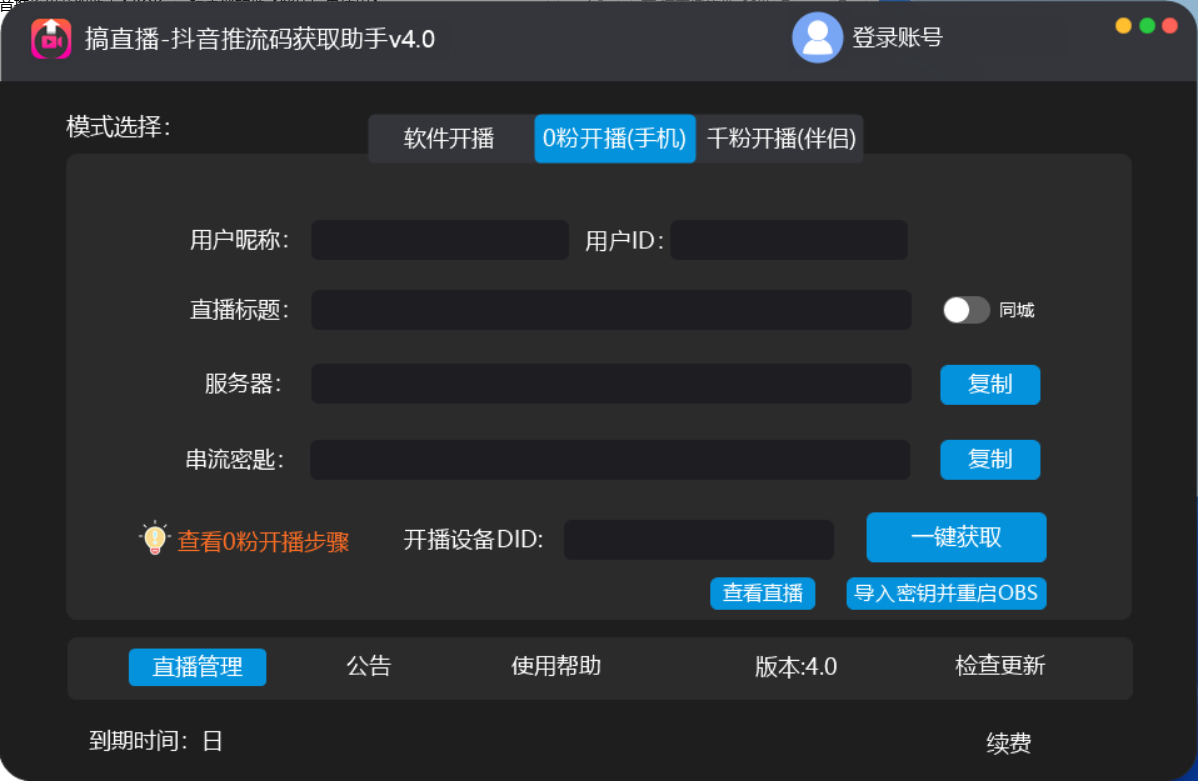Open the 使用帮助 section
The image size is (1198, 781).
coord(555,667)
